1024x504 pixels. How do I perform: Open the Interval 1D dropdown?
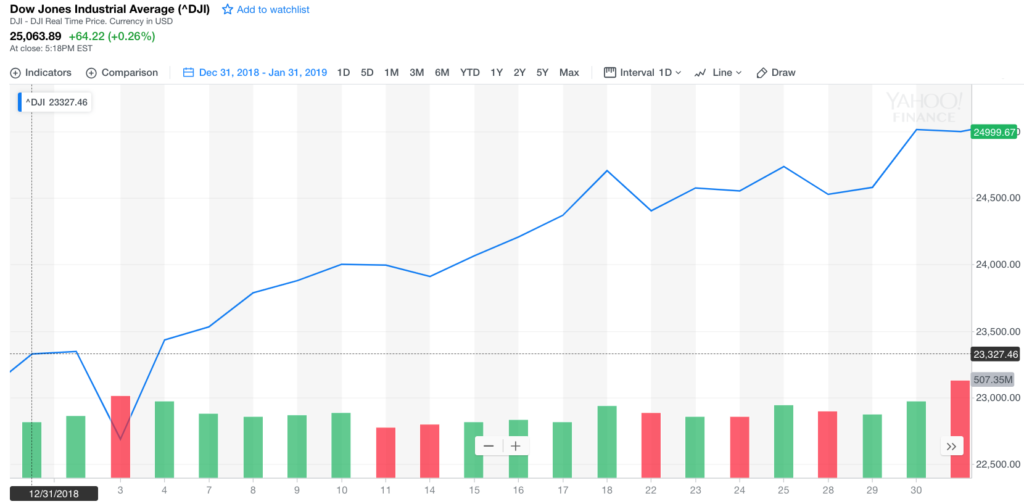click(650, 73)
